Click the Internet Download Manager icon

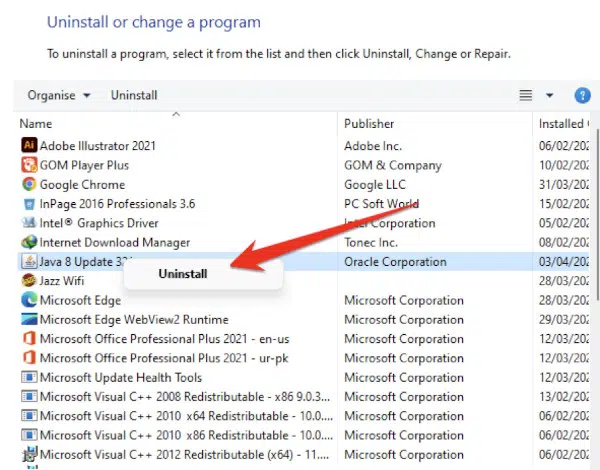coord(29,242)
